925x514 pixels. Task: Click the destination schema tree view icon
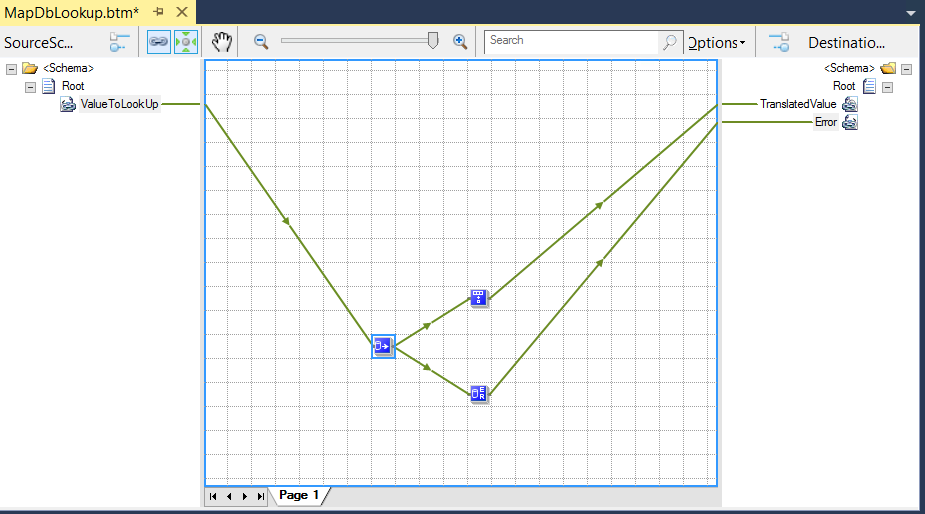pos(779,42)
